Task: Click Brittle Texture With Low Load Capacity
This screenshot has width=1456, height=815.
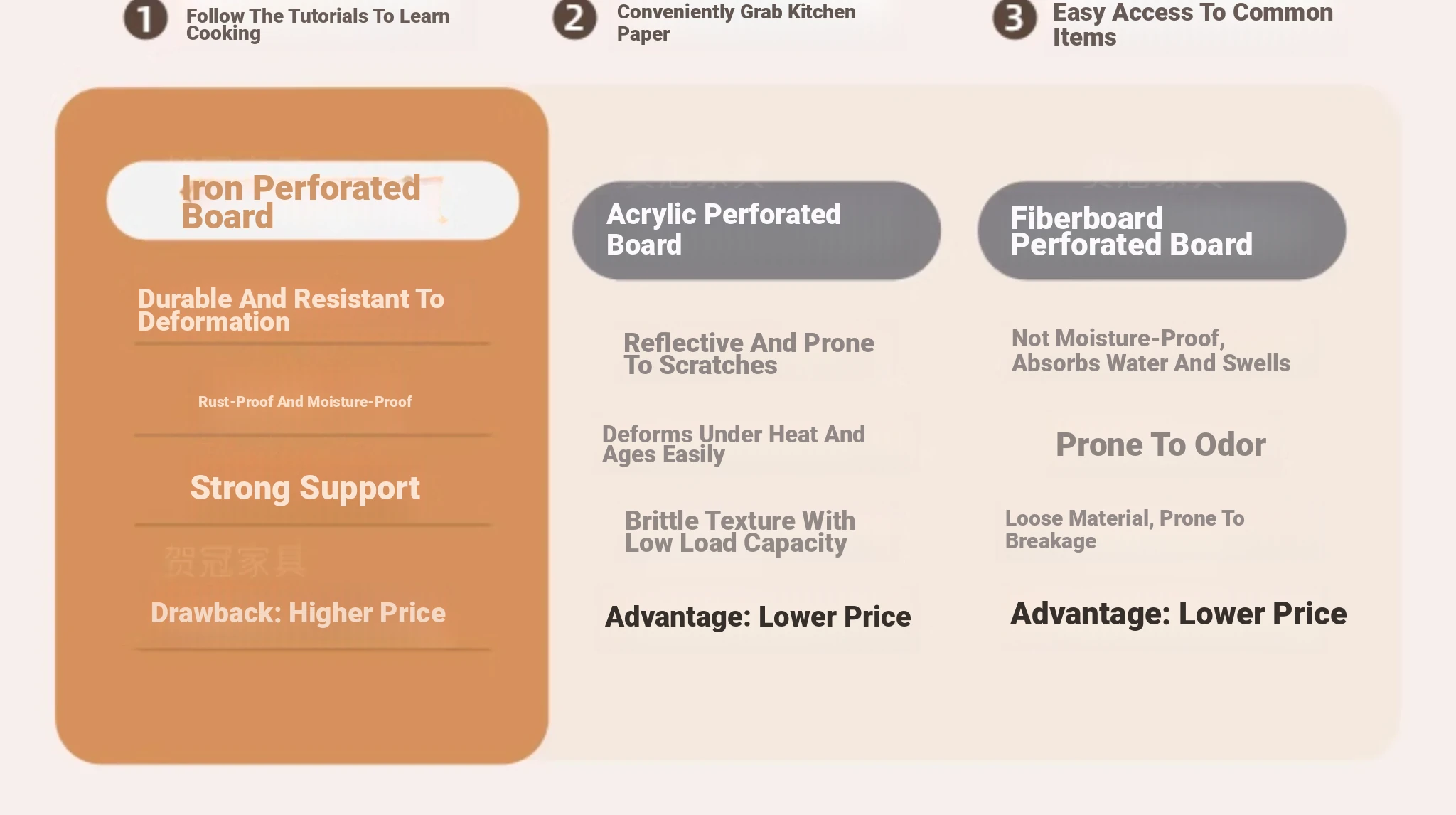Action: [740, 532]
